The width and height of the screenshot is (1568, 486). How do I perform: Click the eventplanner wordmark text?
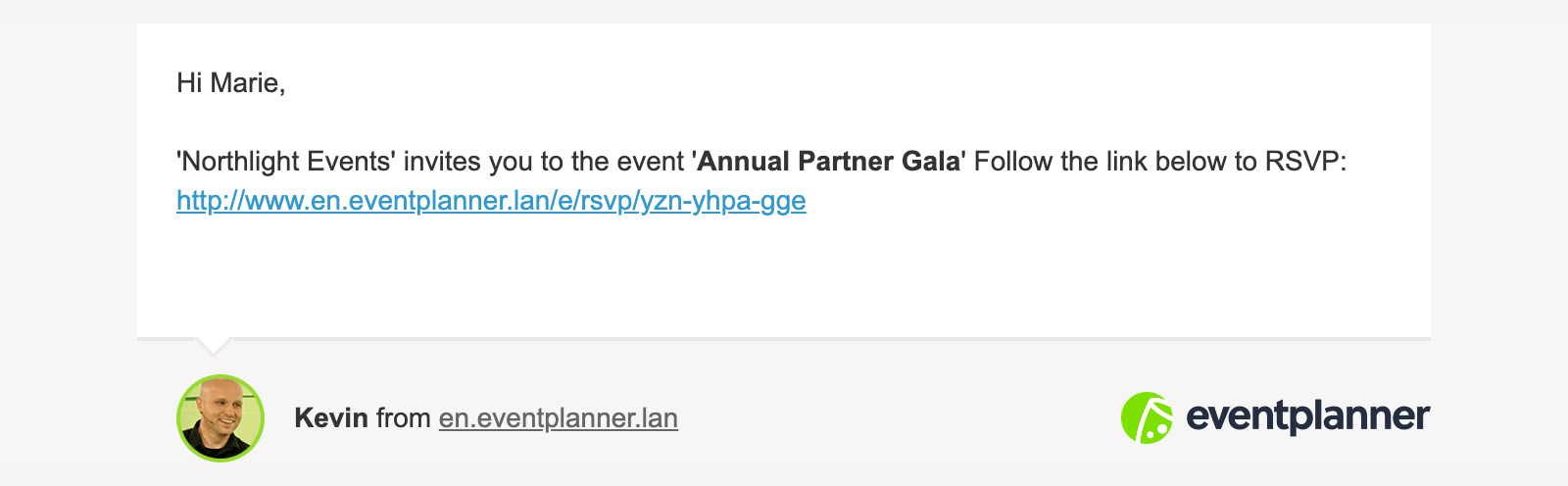click(x=1308, y=417)
